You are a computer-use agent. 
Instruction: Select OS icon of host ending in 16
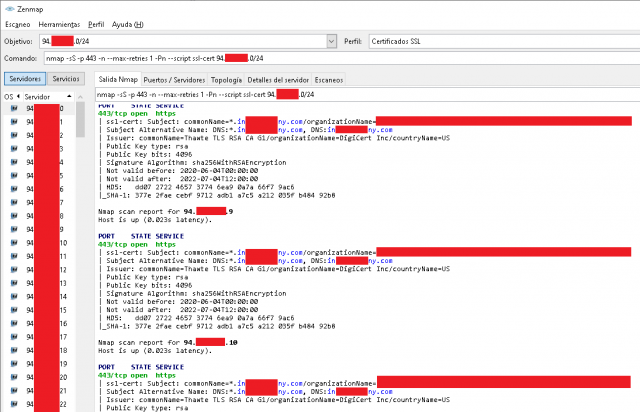point(14,323)
